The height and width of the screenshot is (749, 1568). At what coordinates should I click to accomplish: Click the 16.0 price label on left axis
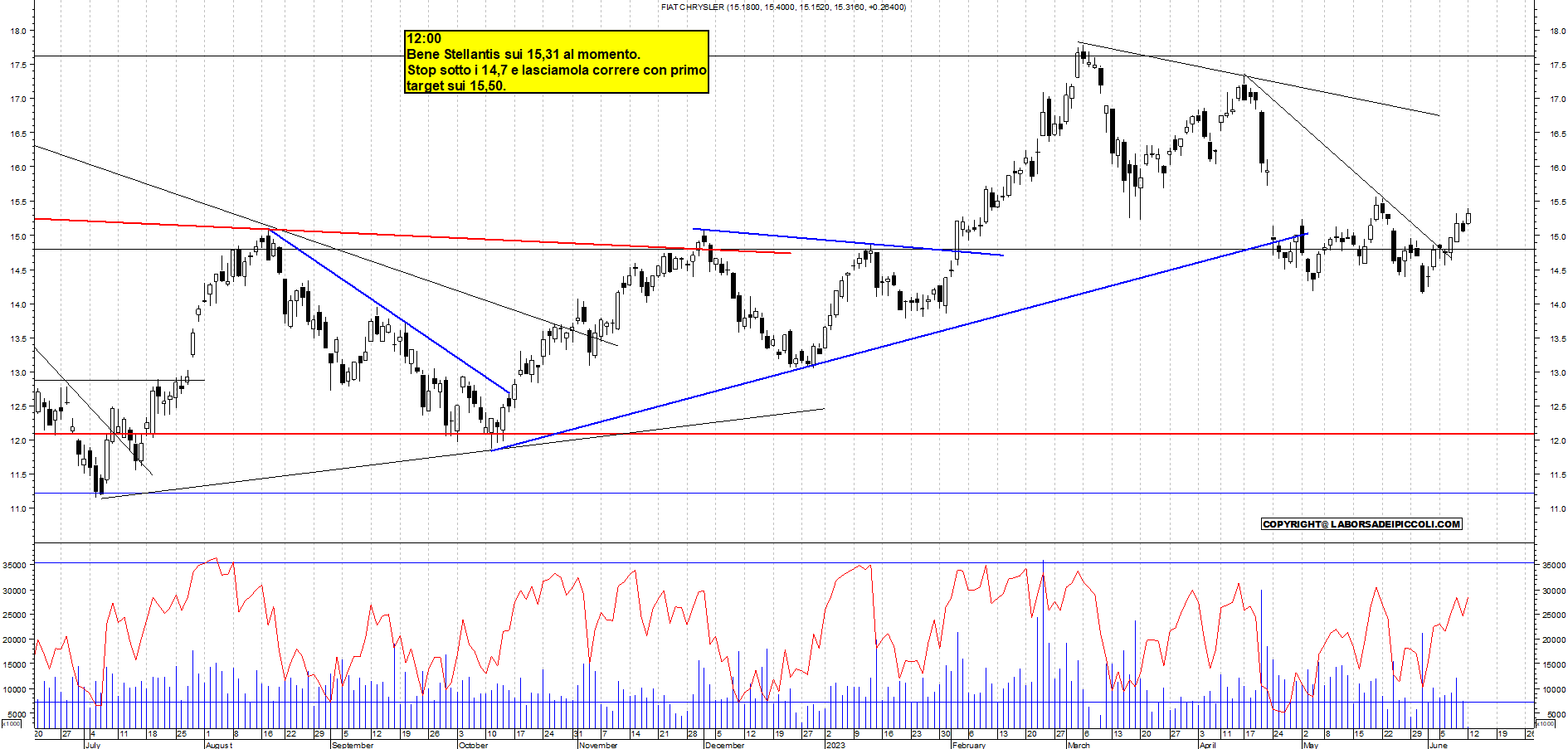17,168
